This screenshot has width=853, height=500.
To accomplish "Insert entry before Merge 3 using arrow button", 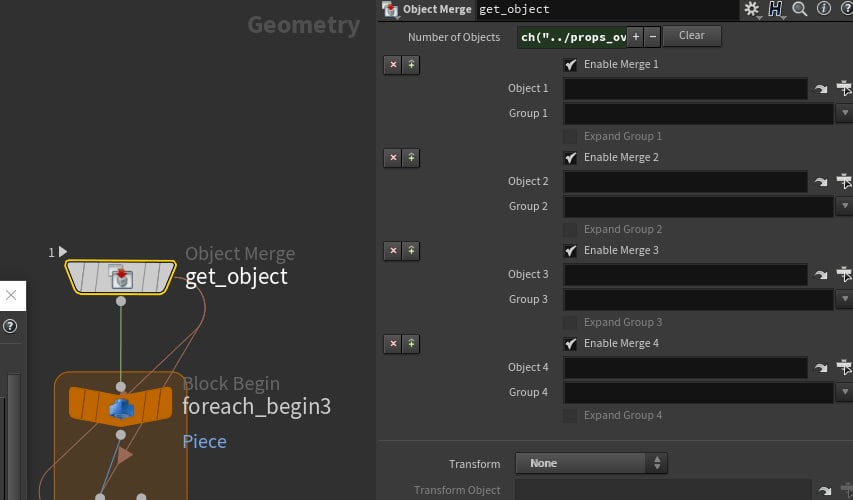I will point(411,251).
